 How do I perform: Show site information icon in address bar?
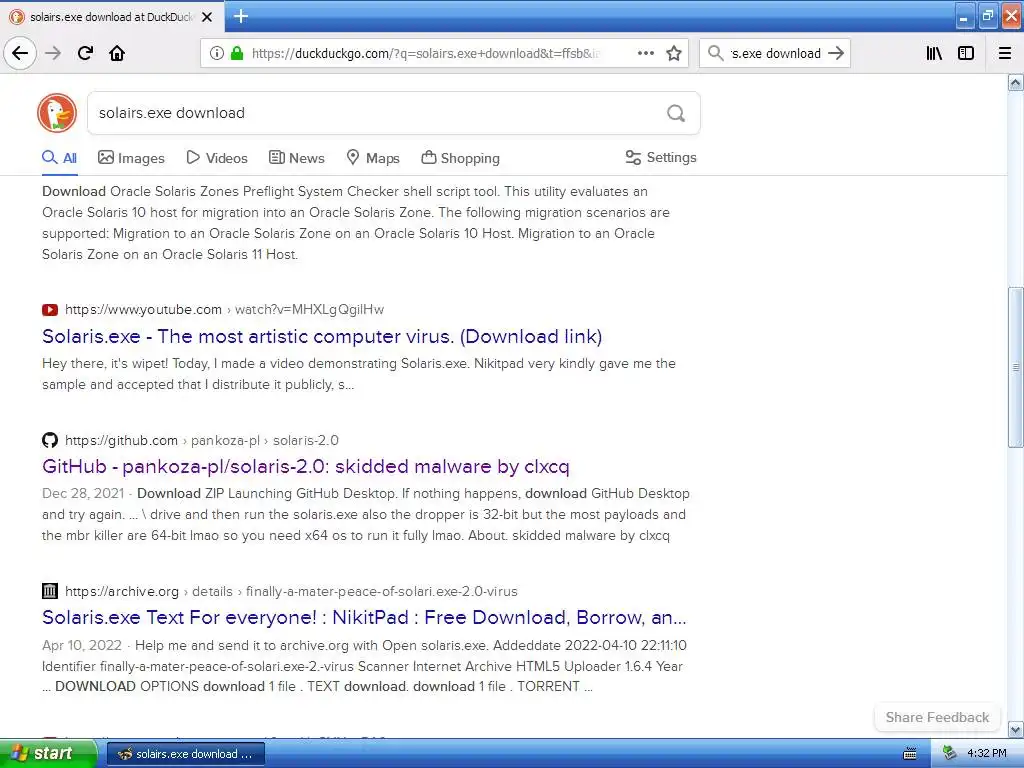click(x=217, y=53)
